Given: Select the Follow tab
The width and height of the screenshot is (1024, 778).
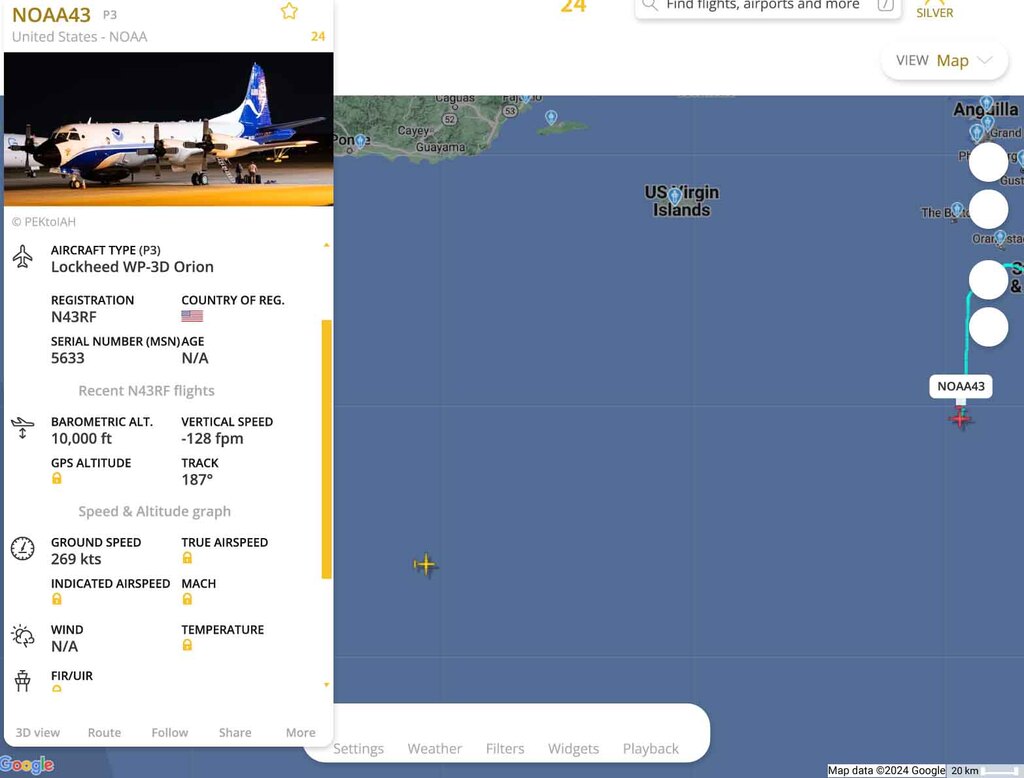Looking at the screenshot, I should pyautogui.click(x=170, y=732).
